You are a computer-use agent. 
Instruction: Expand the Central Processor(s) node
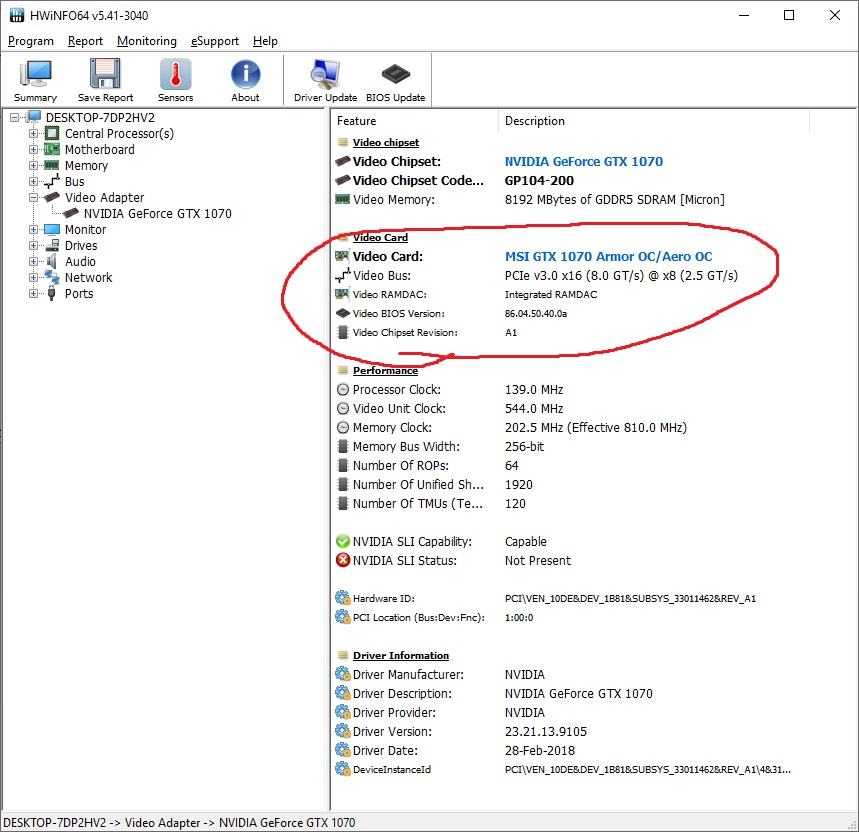click(x=33, y=133)
